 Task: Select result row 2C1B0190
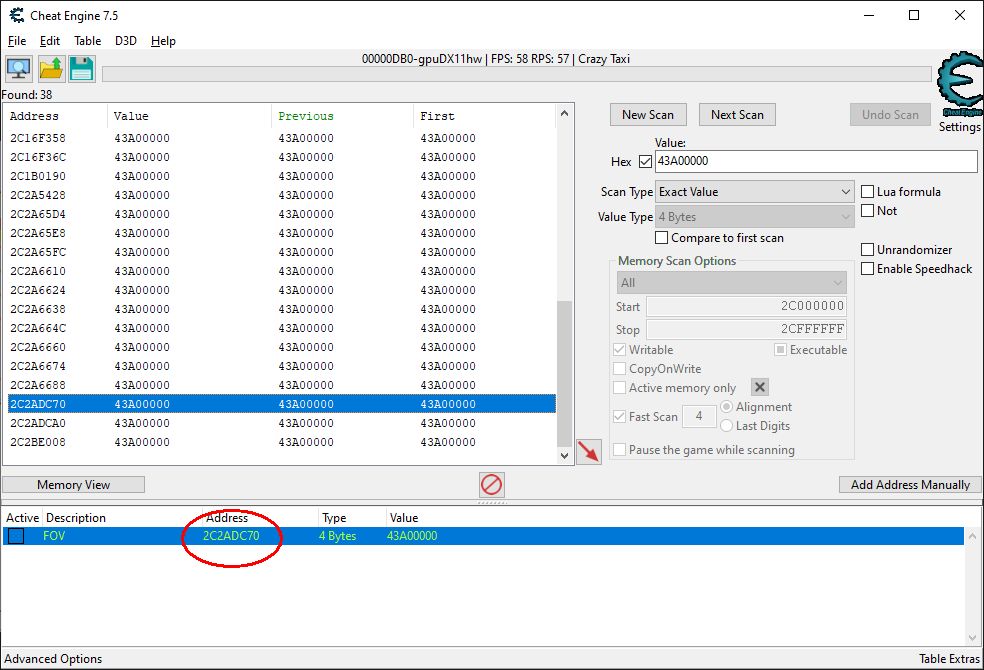[x=282, y=176]
